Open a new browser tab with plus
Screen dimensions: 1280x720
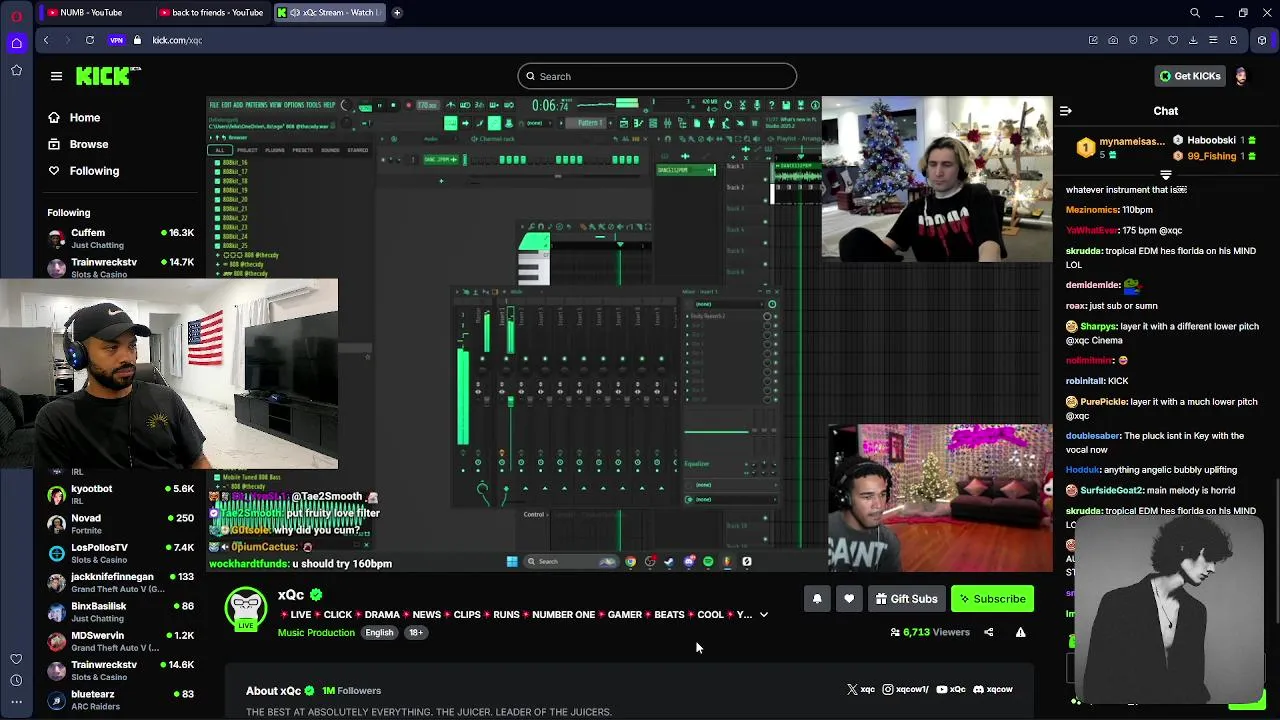[397, 13]
